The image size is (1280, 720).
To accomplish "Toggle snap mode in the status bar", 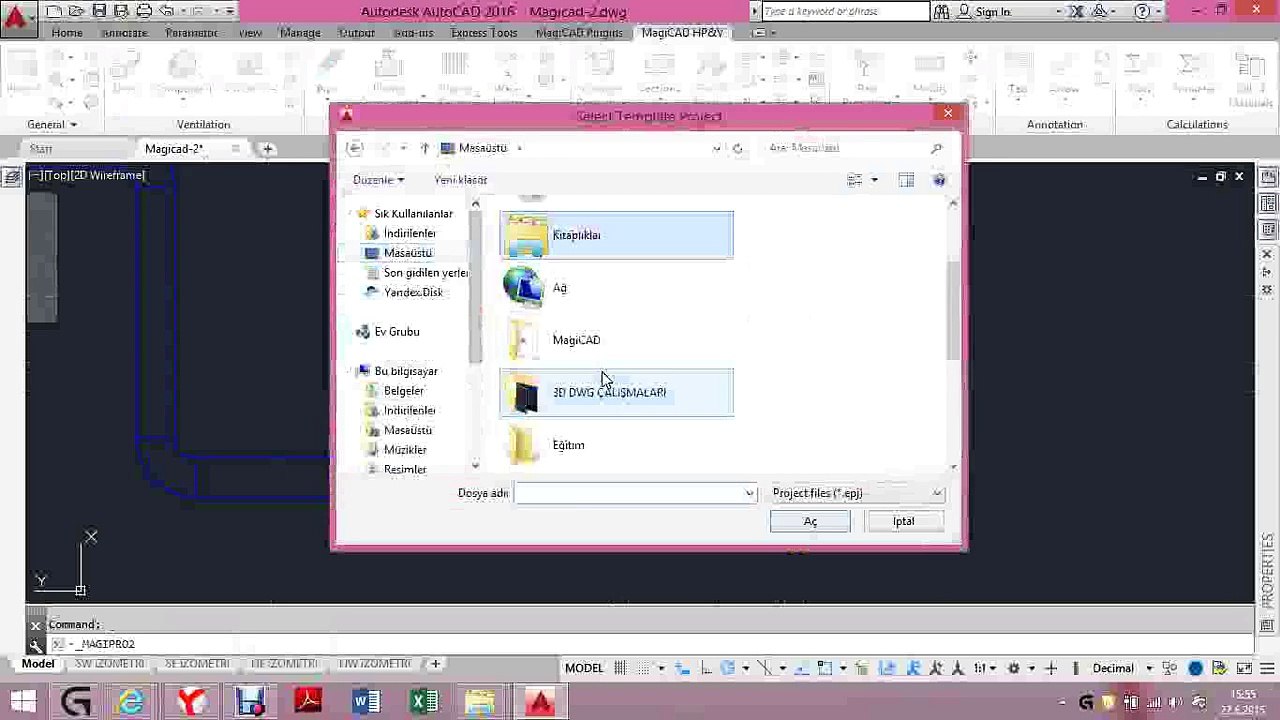I will [644, 668].
